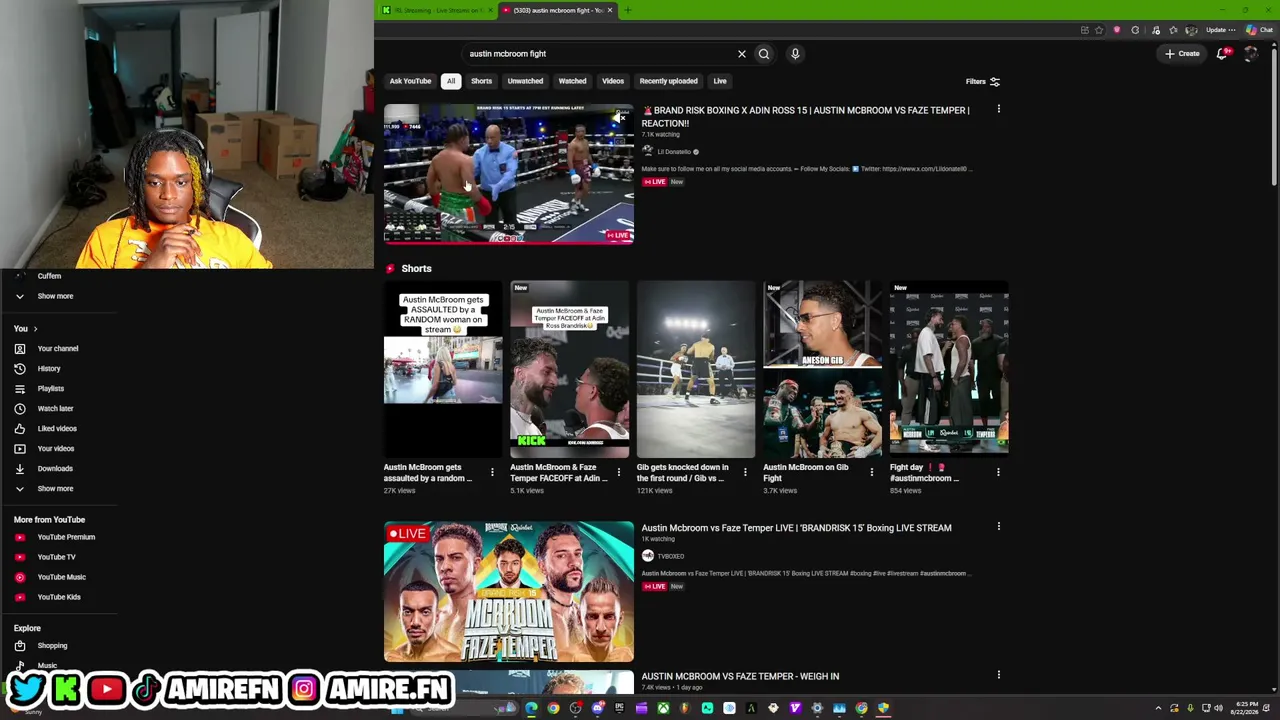Select the Watched filter chip
The image size is (1280, 720).
click(x=572, y=81)
